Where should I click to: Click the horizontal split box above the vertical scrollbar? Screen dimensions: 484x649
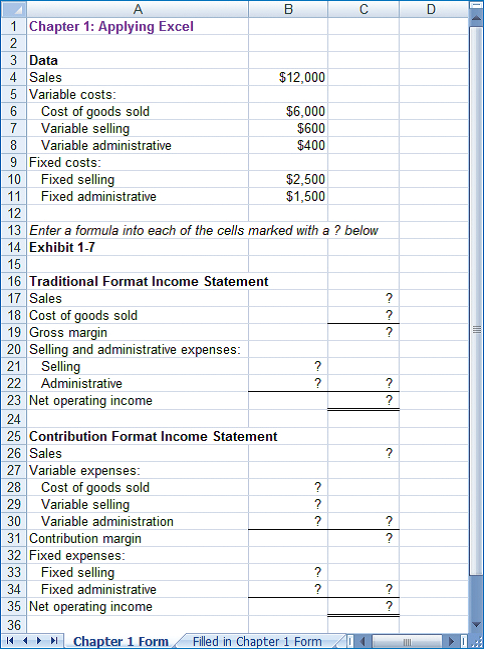[x=477, y=5]
